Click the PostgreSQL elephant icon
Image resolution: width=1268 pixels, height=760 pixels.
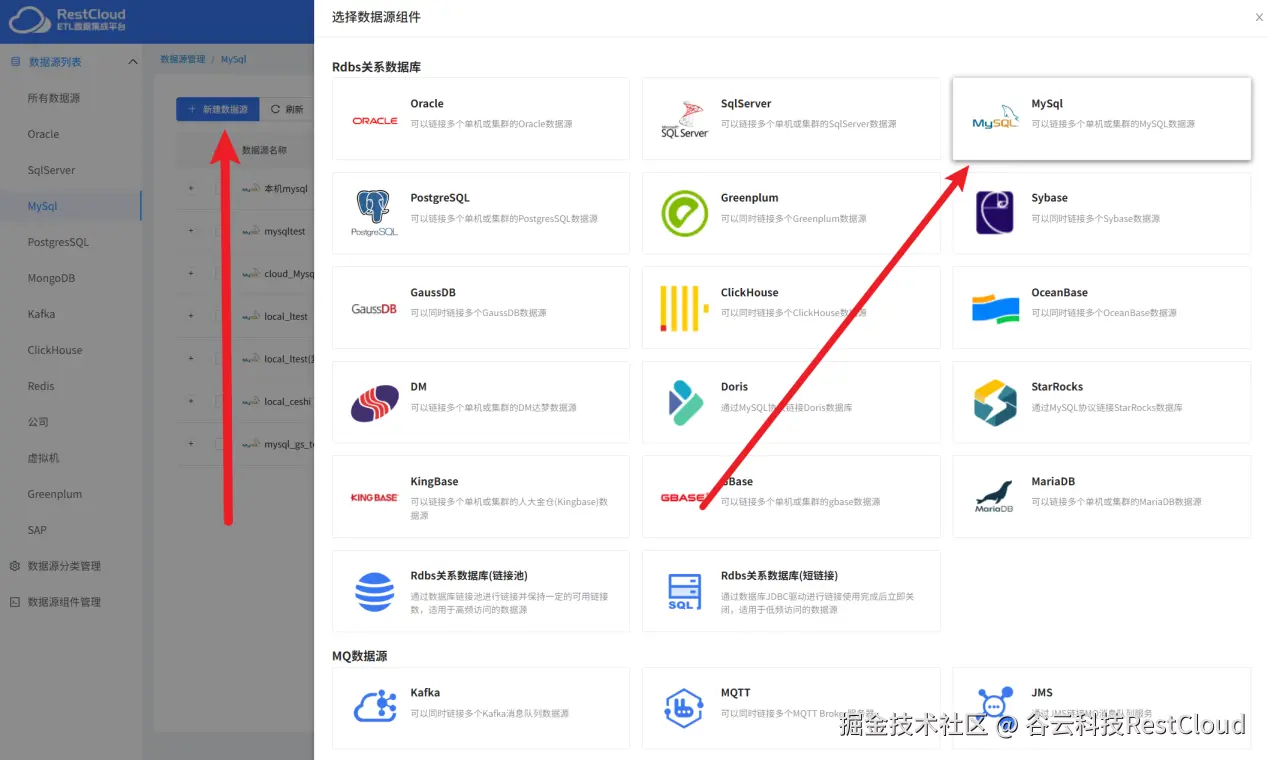(375, 213)
